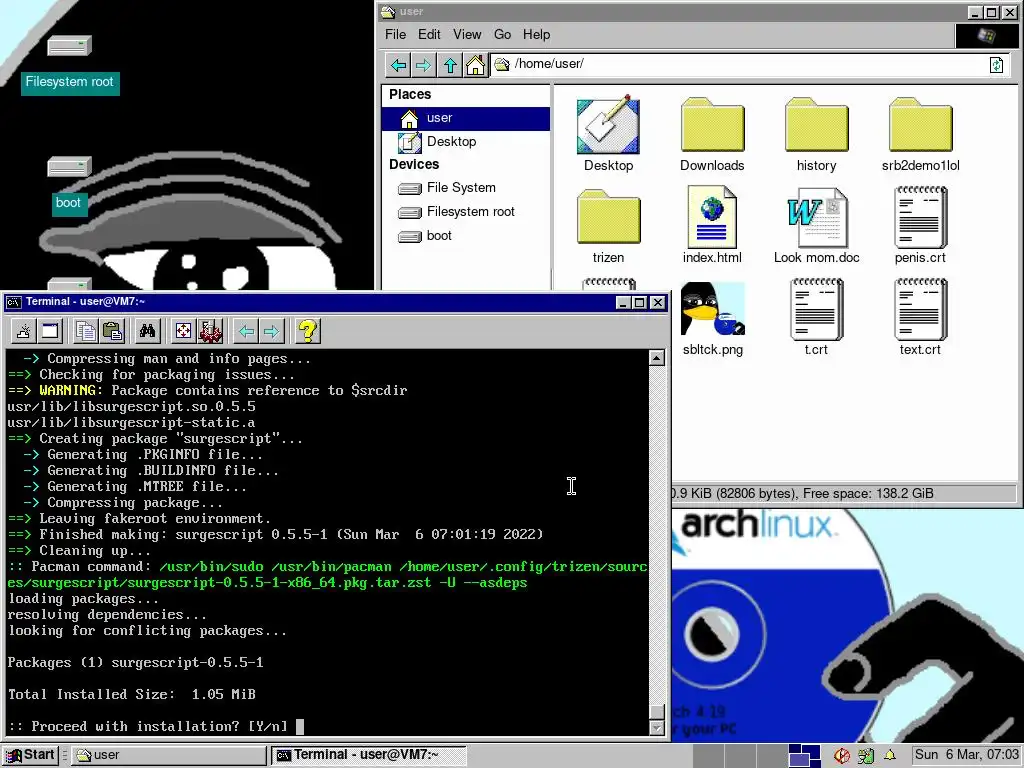The width and height of the screenshot is (1024, 768).
Task: Select the history folder
Action: tap(816, 135)
